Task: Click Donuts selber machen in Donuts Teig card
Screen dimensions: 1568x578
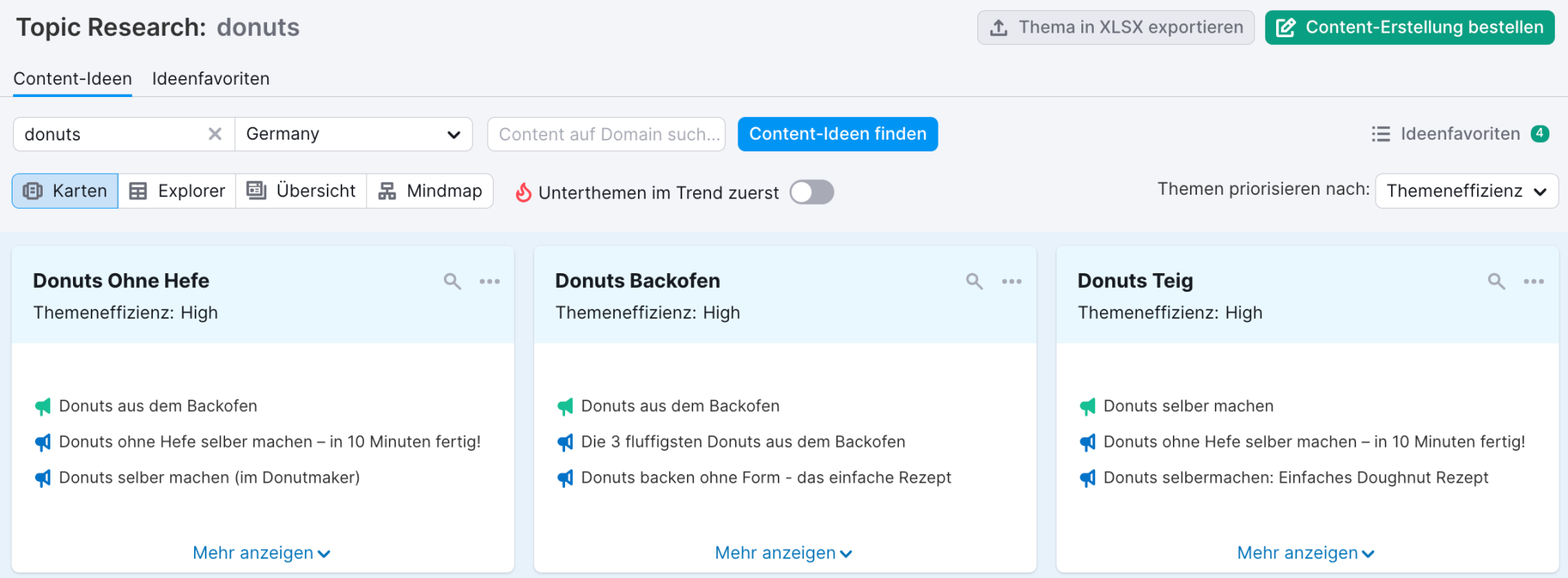Action: (1188, 407)
